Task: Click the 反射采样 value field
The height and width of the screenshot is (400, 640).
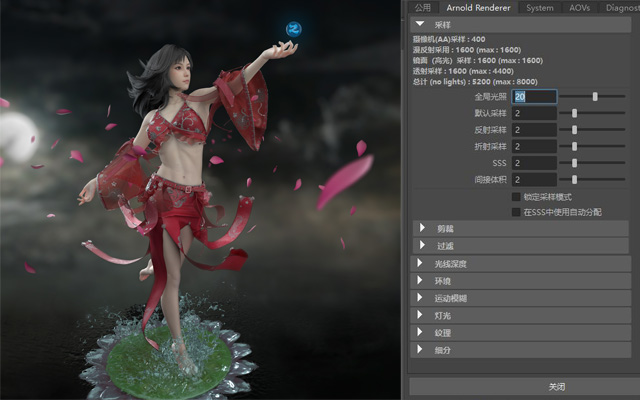Action: [x=534, y=130]
